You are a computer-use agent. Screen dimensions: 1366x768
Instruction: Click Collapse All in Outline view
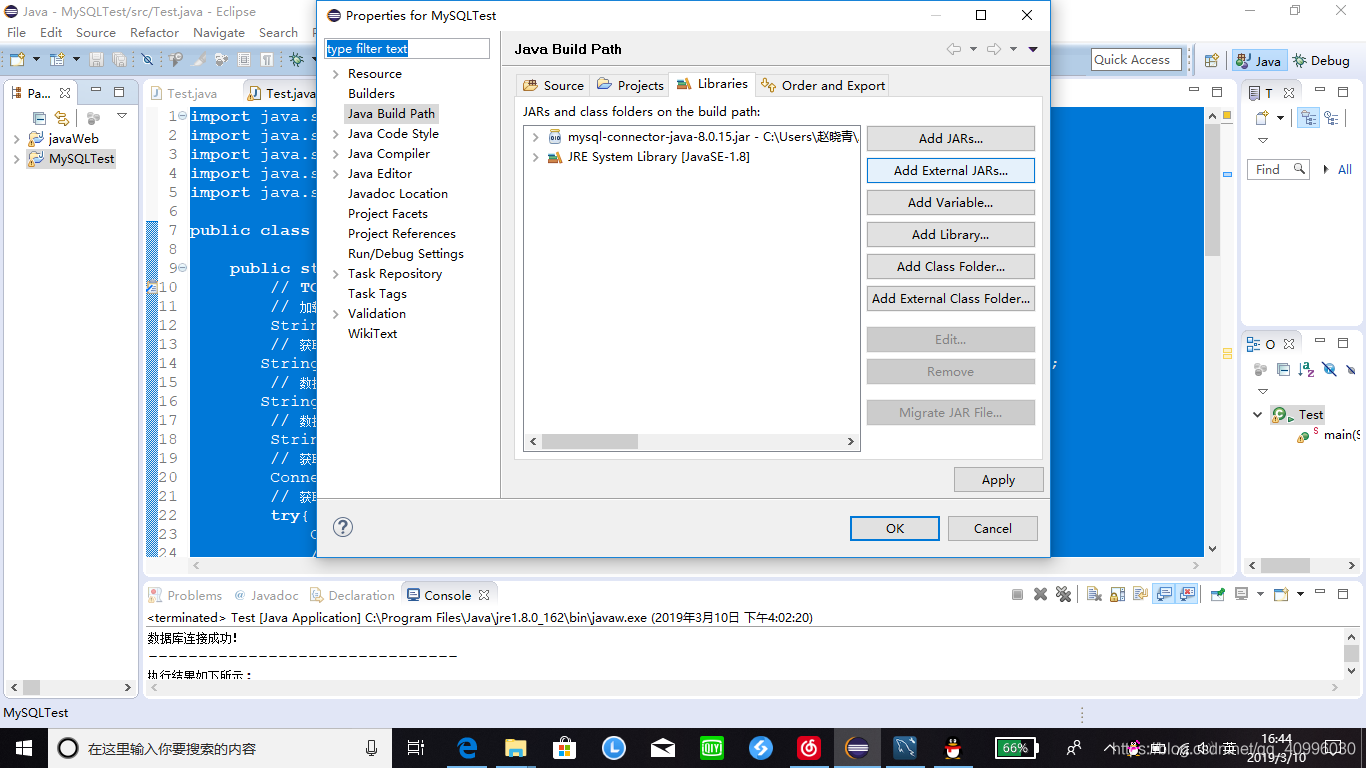(x=1283, y=369)
